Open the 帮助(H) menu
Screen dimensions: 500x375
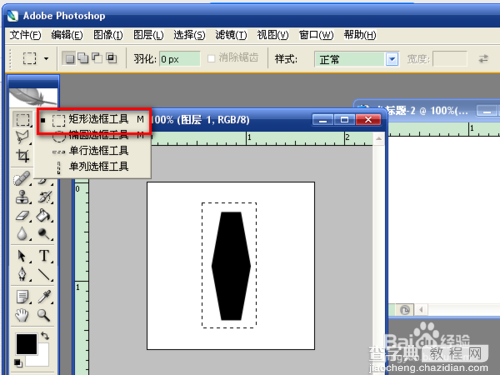[360, 35]
